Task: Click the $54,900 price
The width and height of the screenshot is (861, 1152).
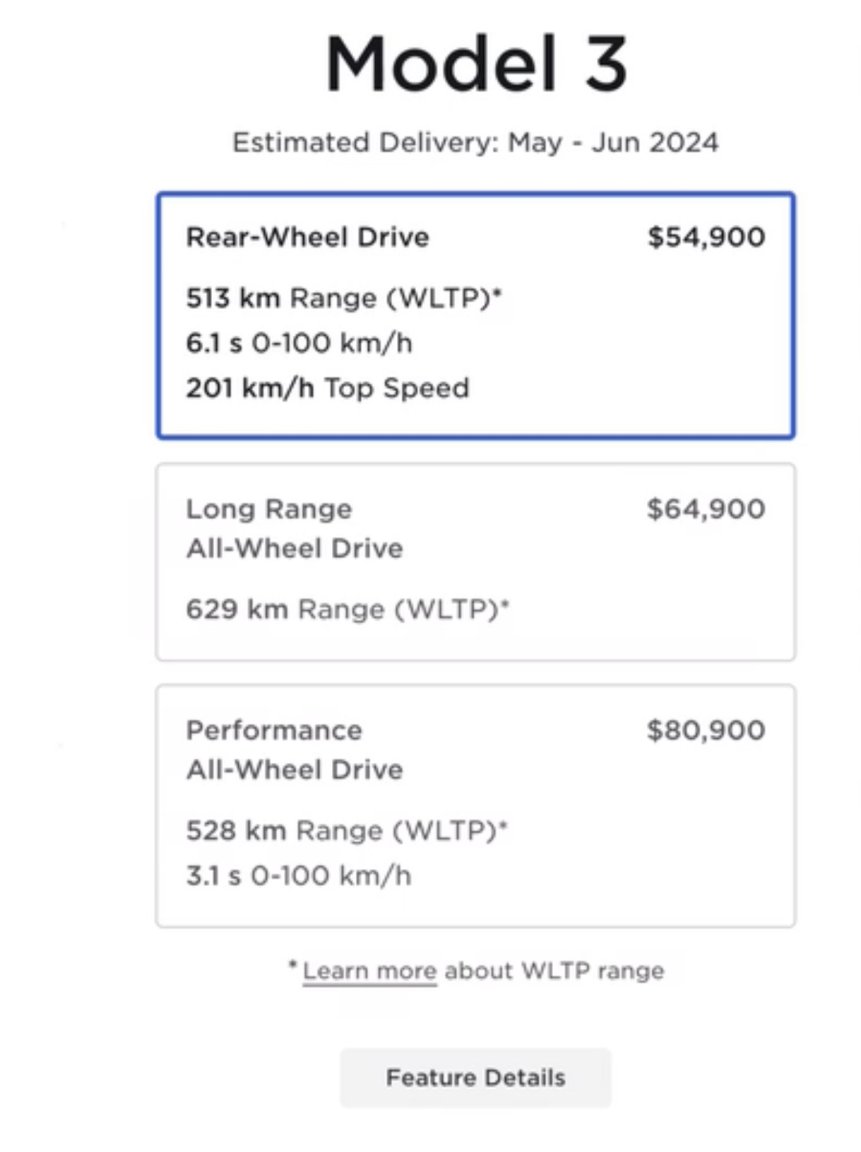Action: [706, 237]
